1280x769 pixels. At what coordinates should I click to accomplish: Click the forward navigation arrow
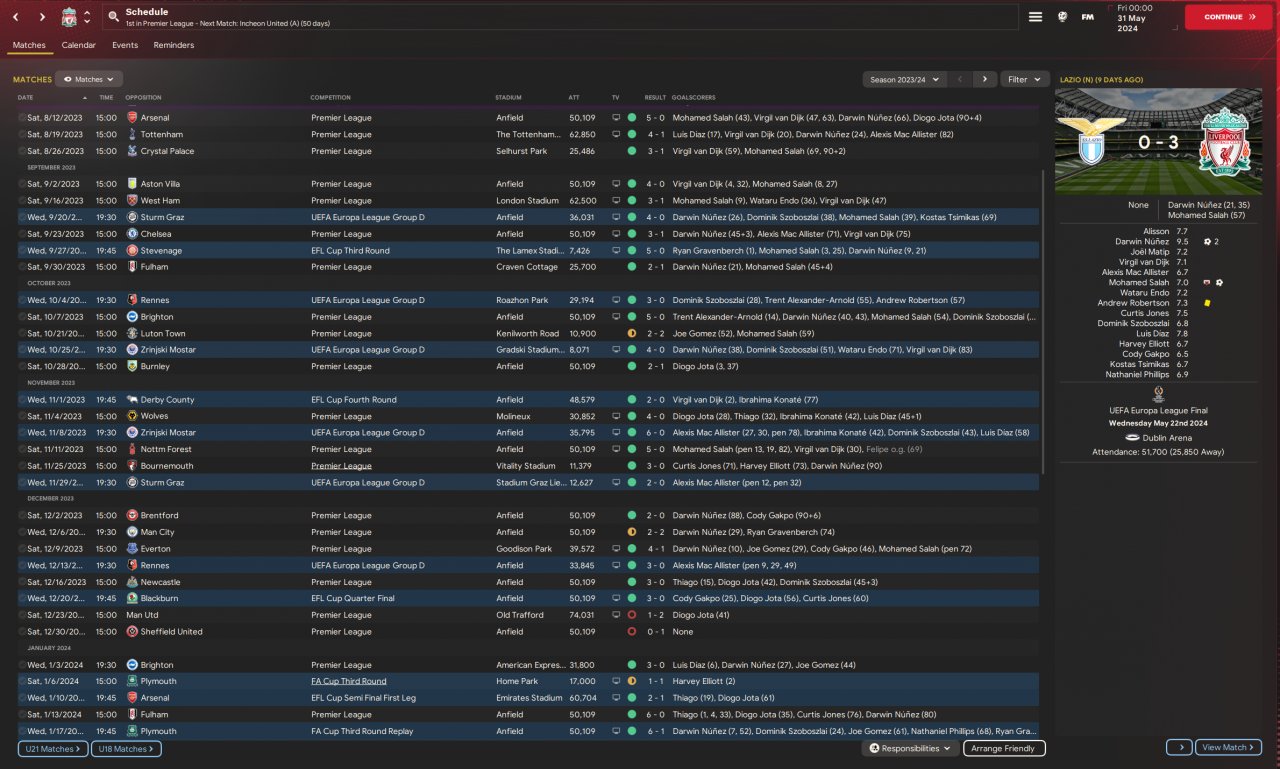coord(42,17)
